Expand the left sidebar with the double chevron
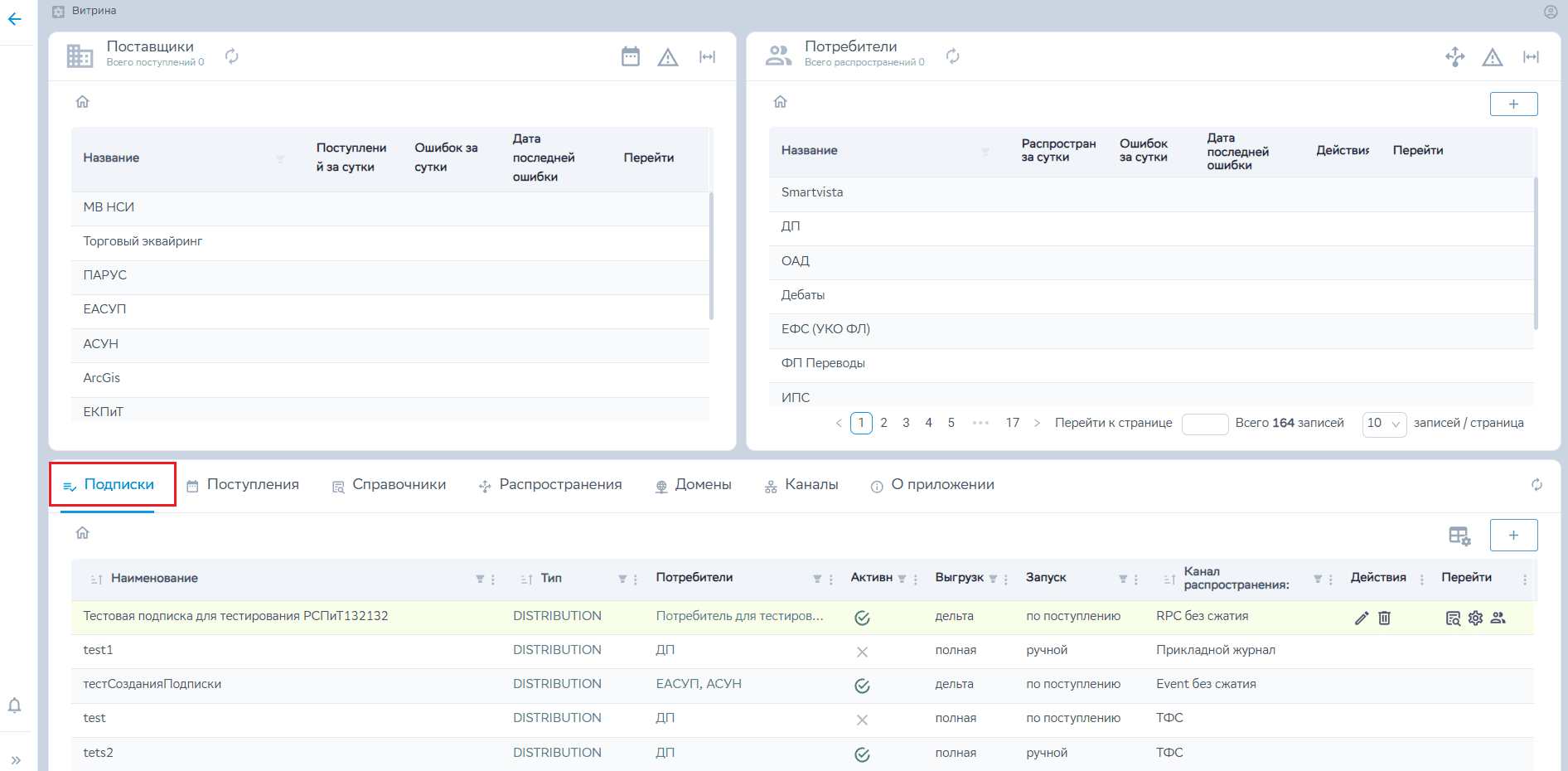Viewport: 1568px width, 771px height. point(15,759)
